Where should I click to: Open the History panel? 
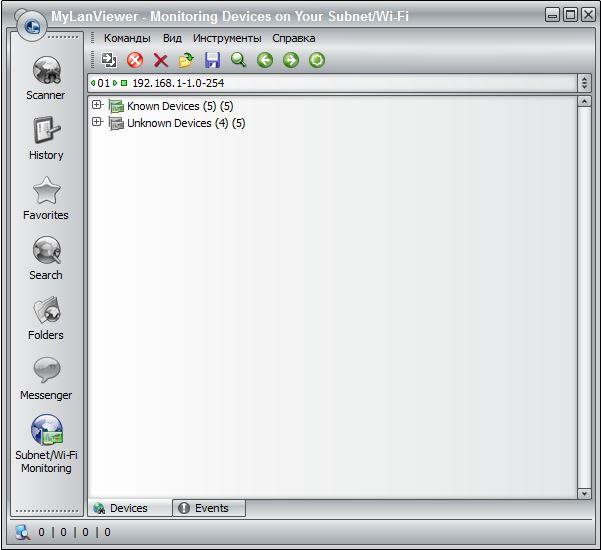pyautogui.click(x=46, y=138)
